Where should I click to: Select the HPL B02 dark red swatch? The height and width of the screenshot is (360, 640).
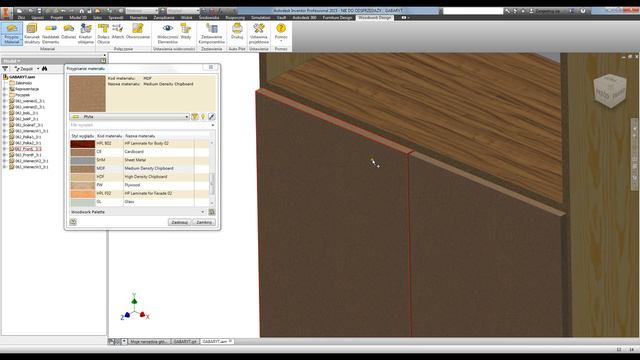click(82, 144)
